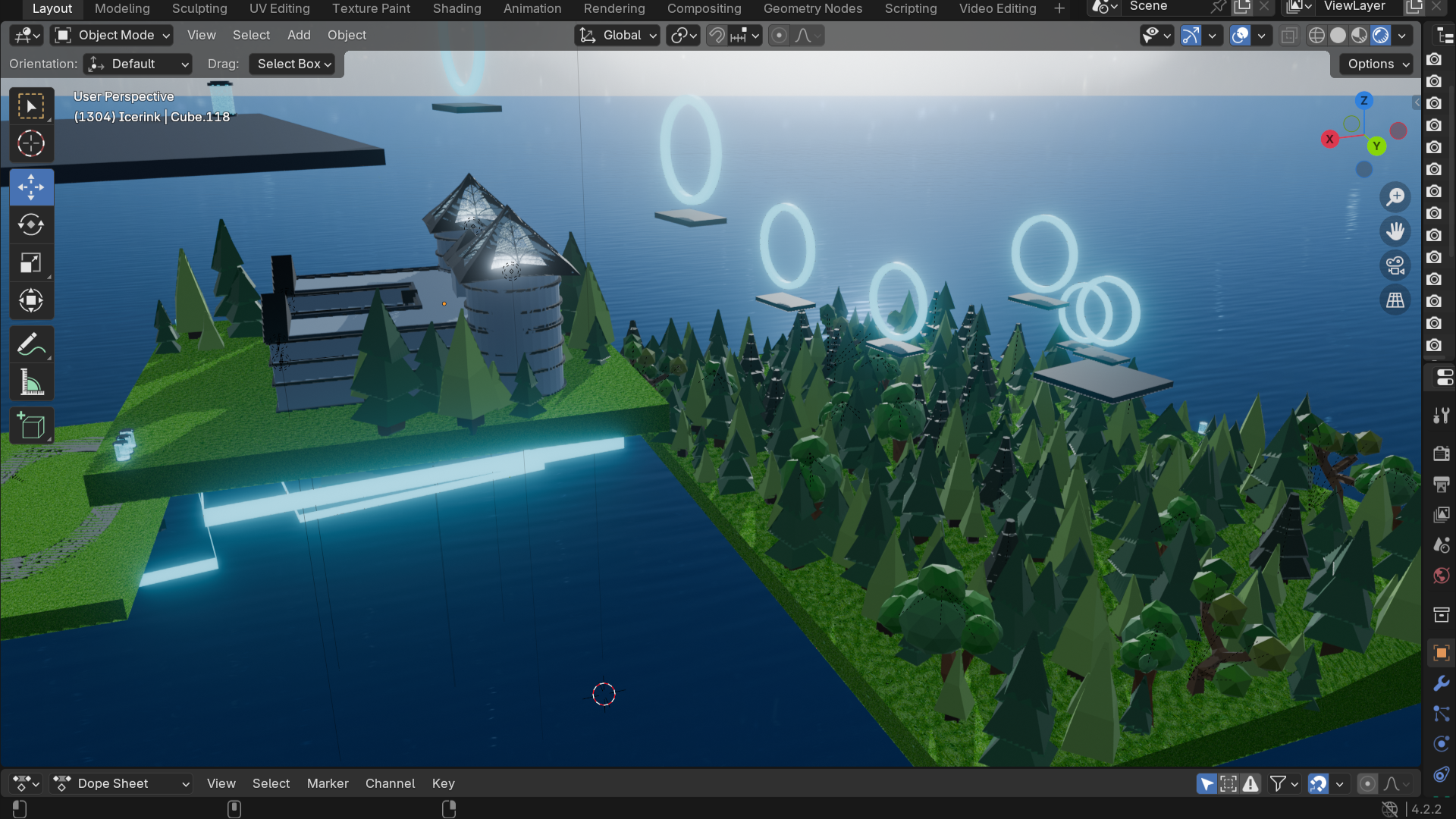
Task: Toggle viewport overlays
Action: (1241, 36)
